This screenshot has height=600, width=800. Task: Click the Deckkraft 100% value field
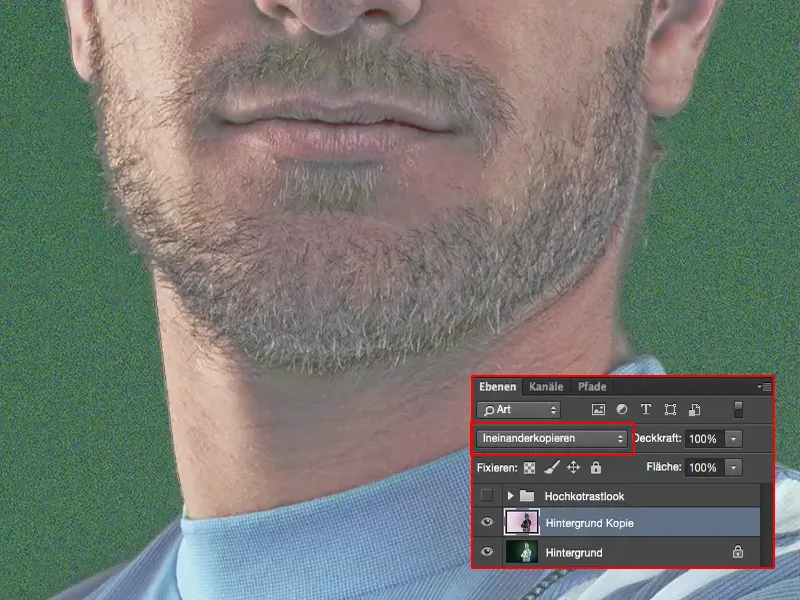point(704,439)
